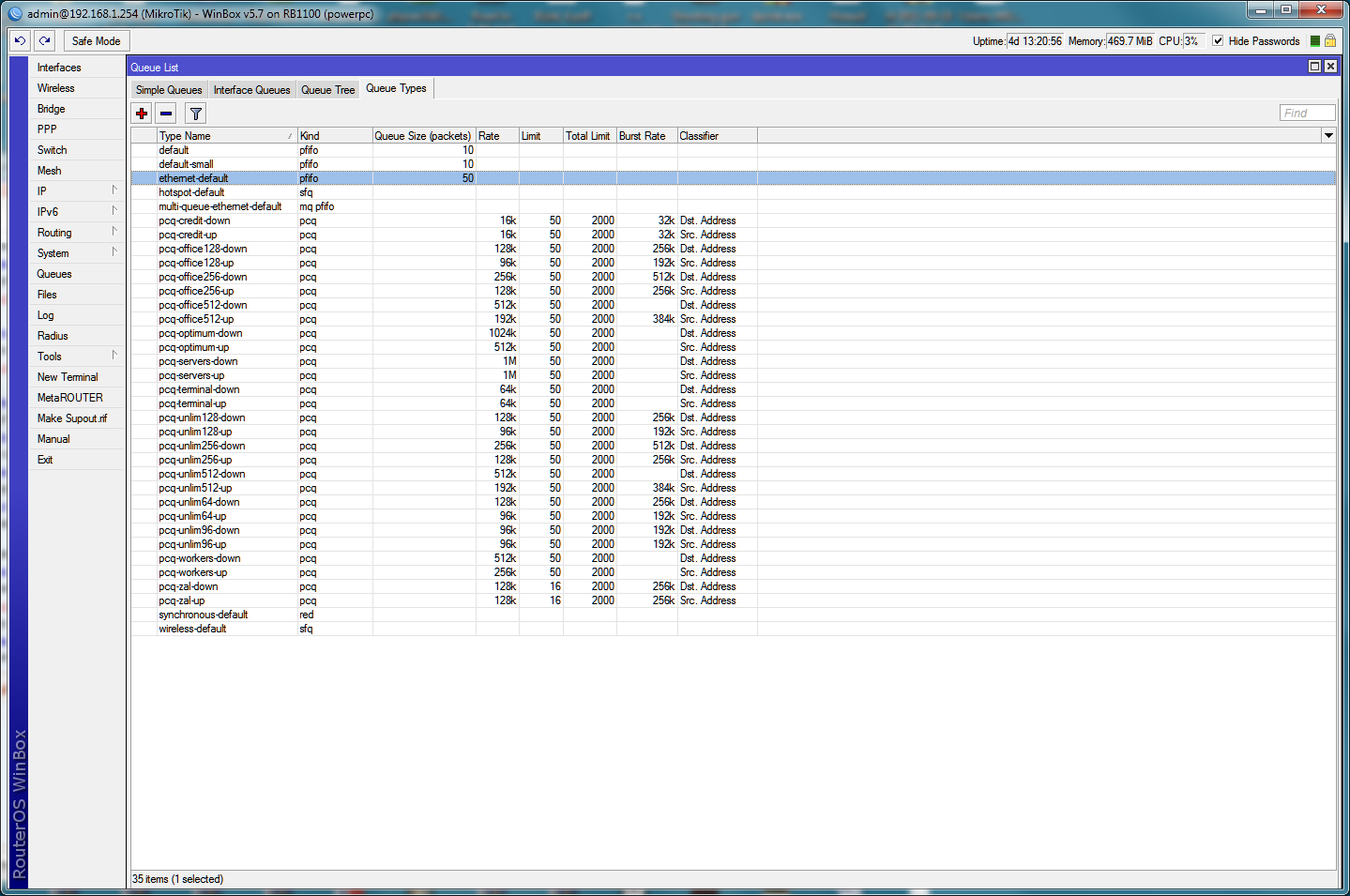The height and width of the screenshot is (896, 1350).
Task: Select the default queue type row
Action: coord(733,150)
